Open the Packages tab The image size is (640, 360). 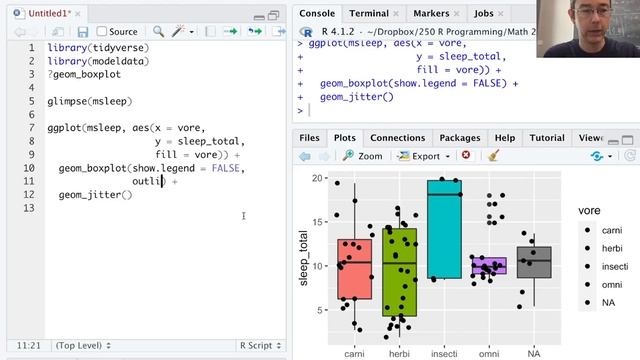click(x=460, y=138)
